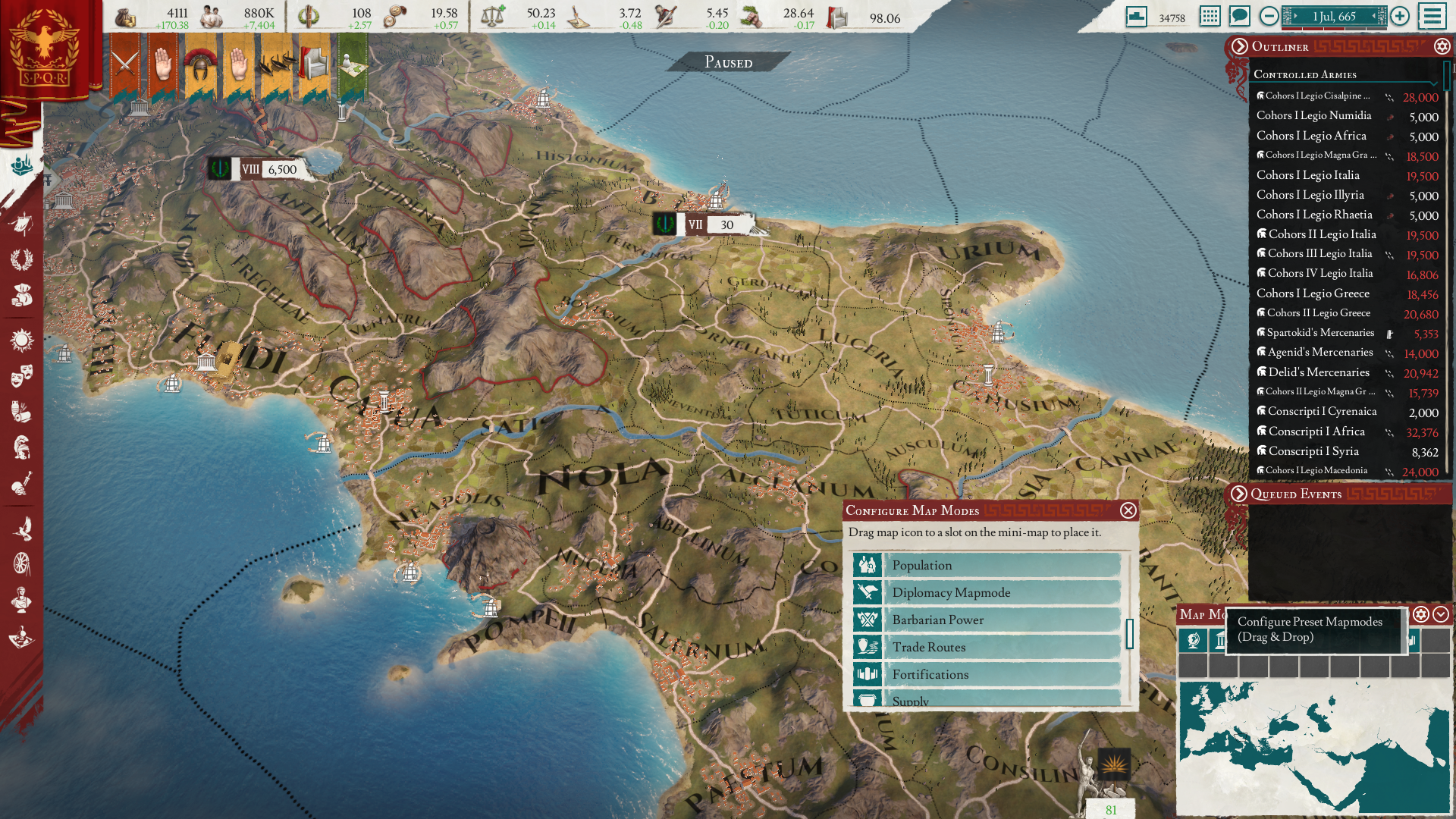Select Cohors I Legio Rhaetia in outliner
The width and height of the screenshot is (1456, 819).
tap(1347, 215)
